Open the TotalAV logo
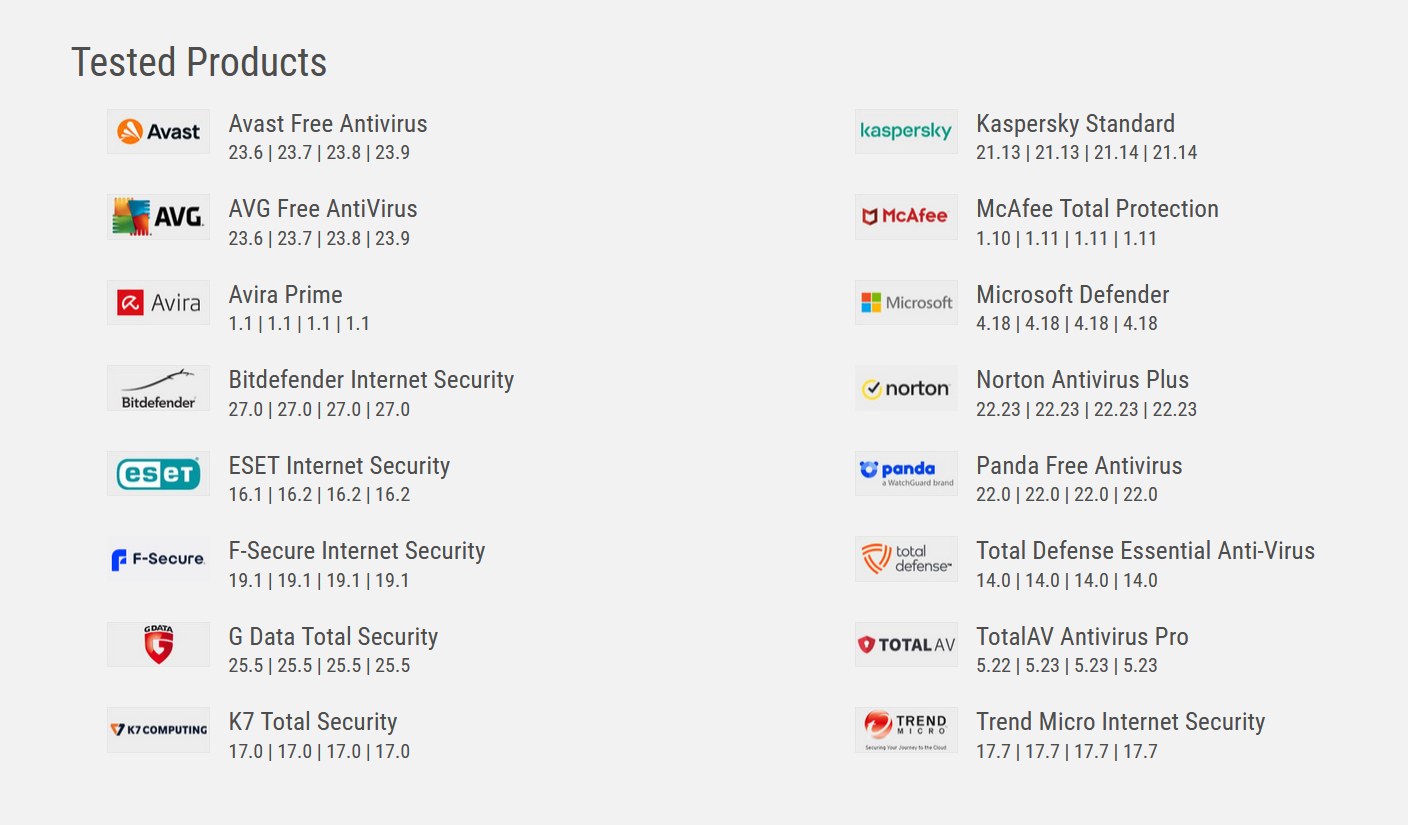The height and width of the screenshot is (825, 1408). pos(906,644)
